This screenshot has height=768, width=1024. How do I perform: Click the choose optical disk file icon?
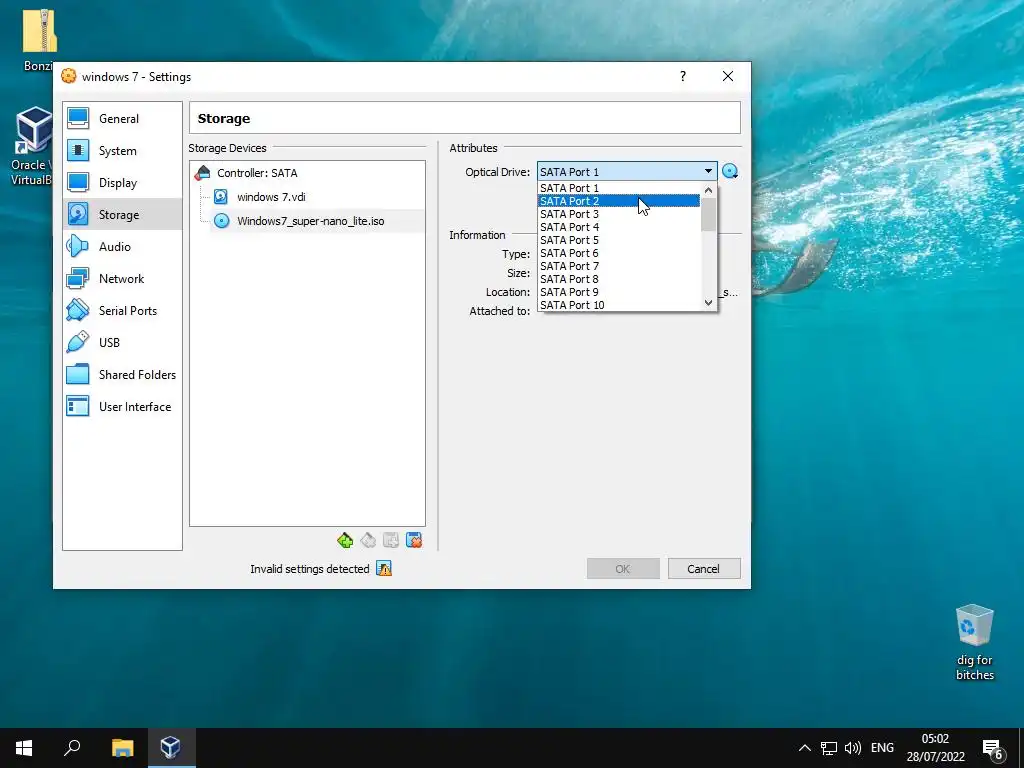pos(730,172)
